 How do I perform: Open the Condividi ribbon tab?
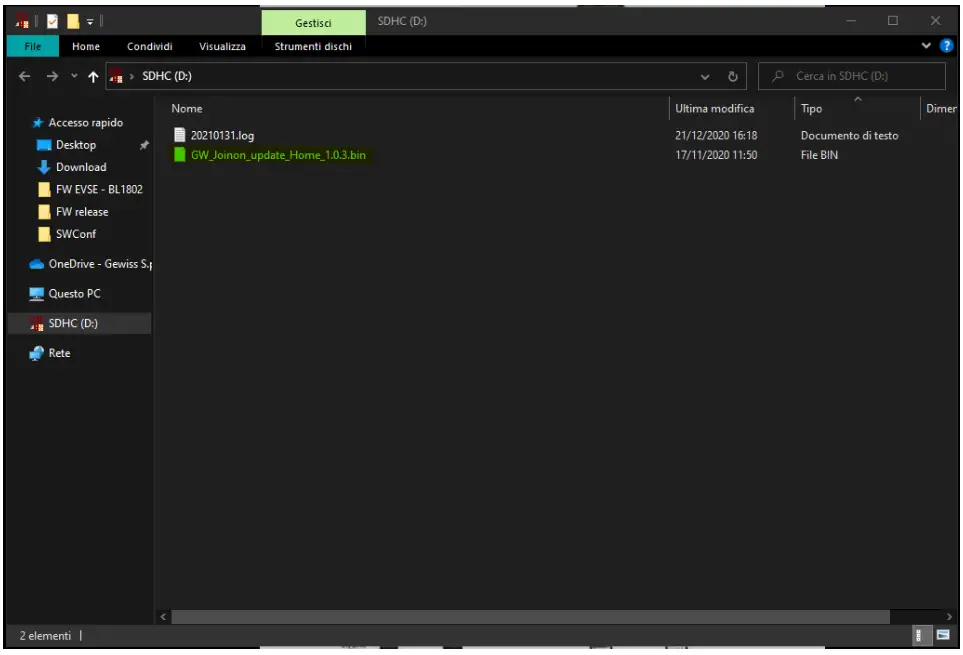tap(149, 46)
